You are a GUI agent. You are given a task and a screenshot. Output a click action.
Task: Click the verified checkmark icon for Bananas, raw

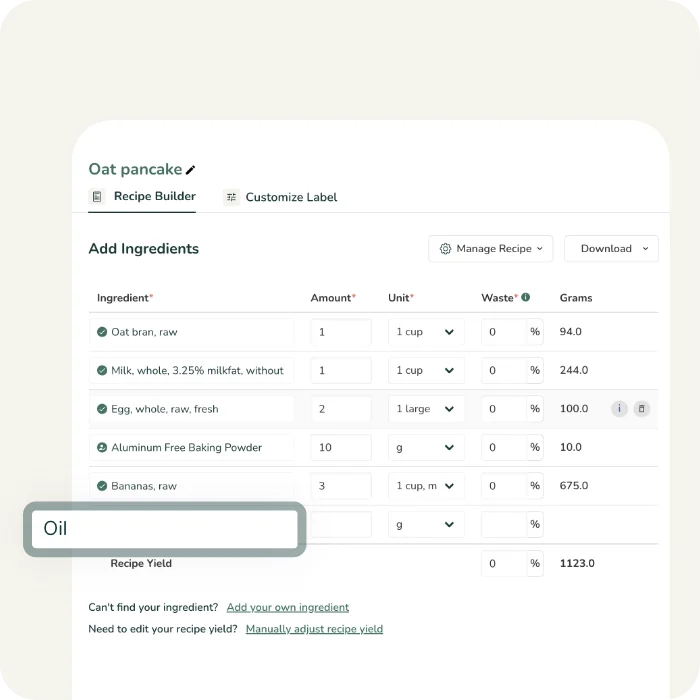coord(102,486)
